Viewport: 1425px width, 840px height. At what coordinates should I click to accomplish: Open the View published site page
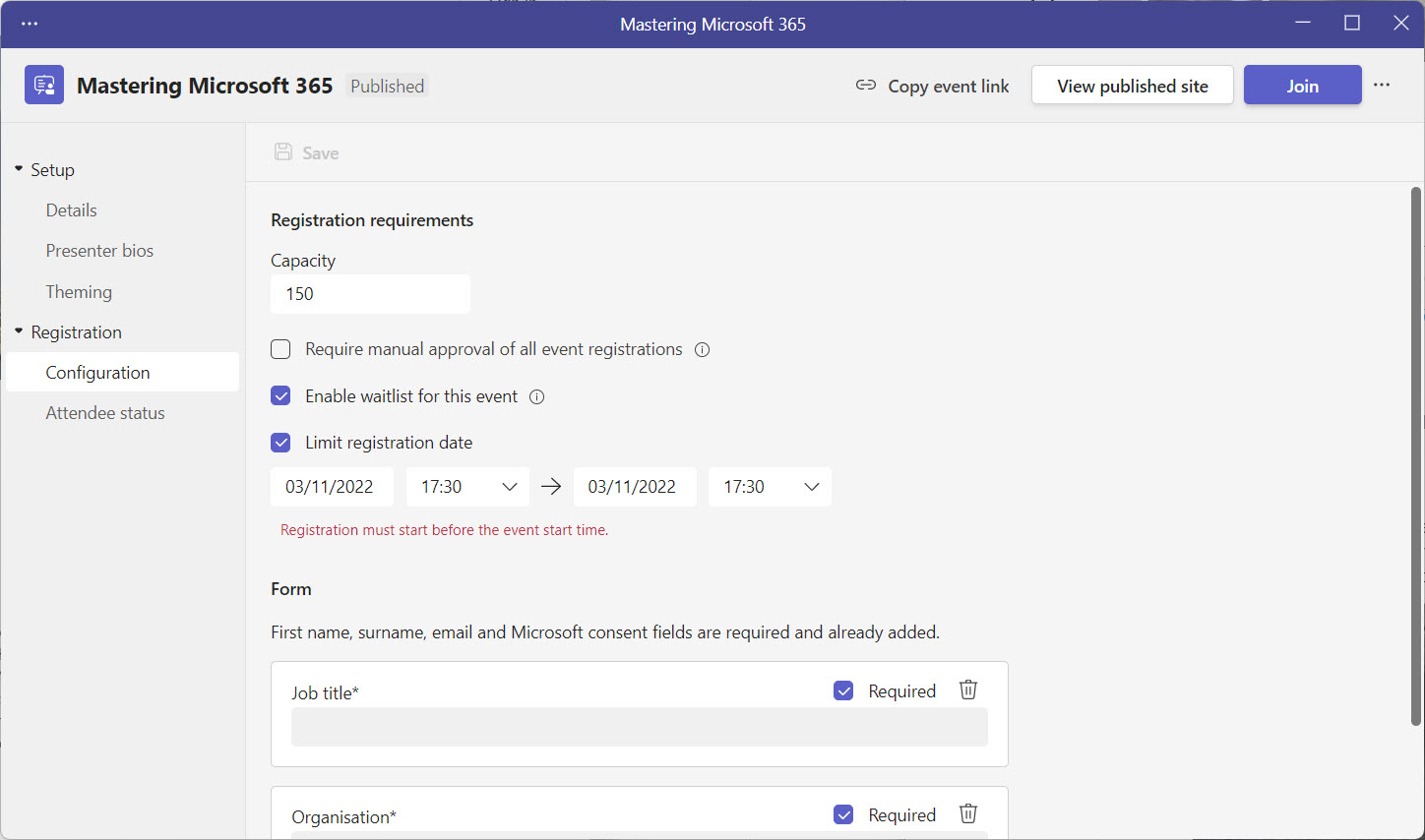coord(1132,85)
